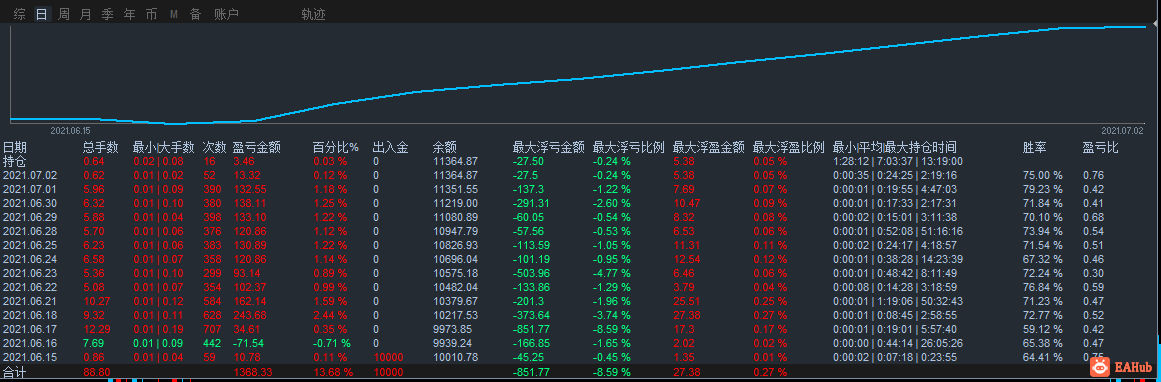
Task: Select the 持仓 open positions row
Action: click(580, 161)
